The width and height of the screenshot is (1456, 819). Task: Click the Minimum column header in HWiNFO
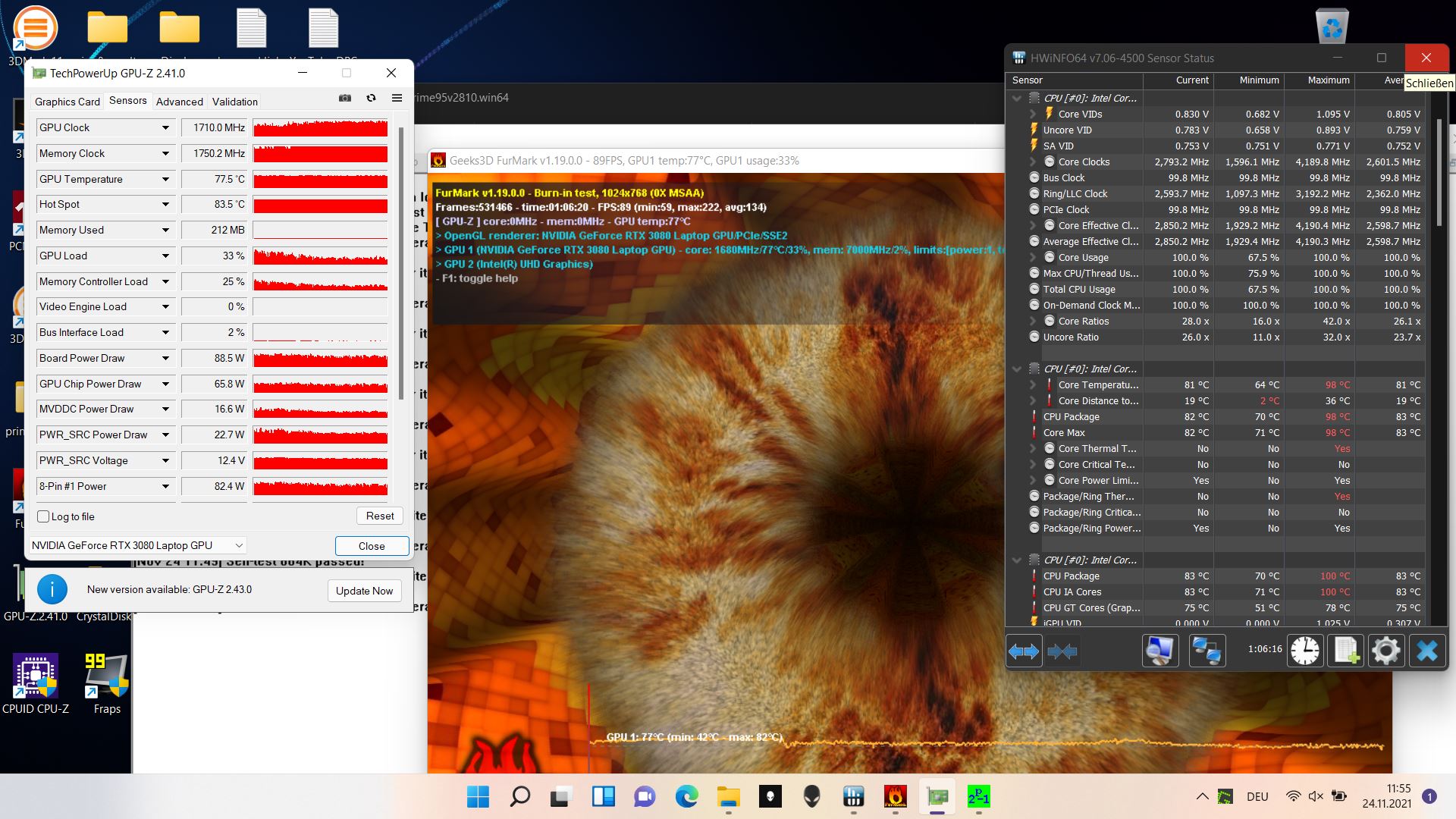tap(1249, 80)
